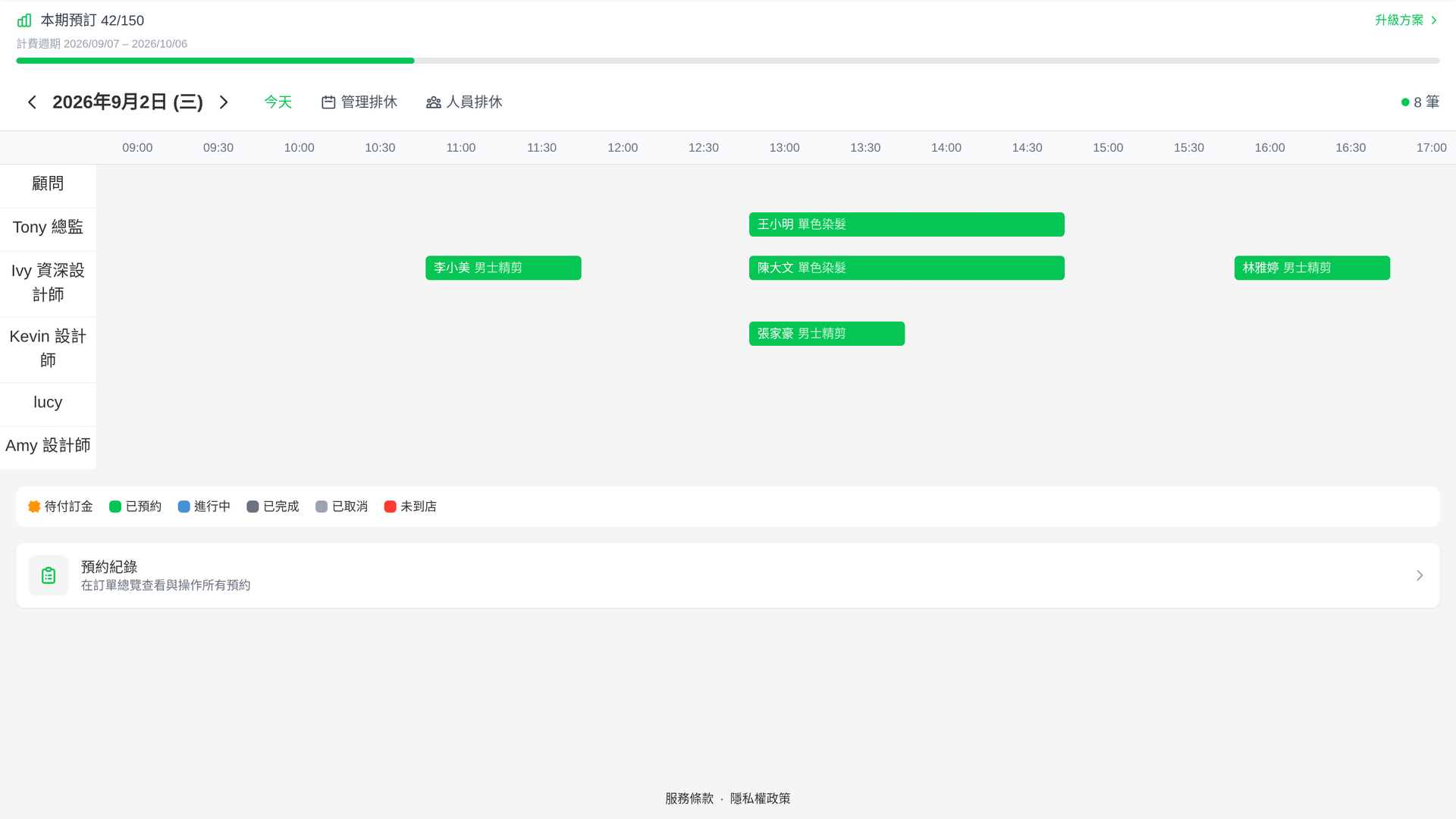Click the 8 筆 booking count

1426,102
